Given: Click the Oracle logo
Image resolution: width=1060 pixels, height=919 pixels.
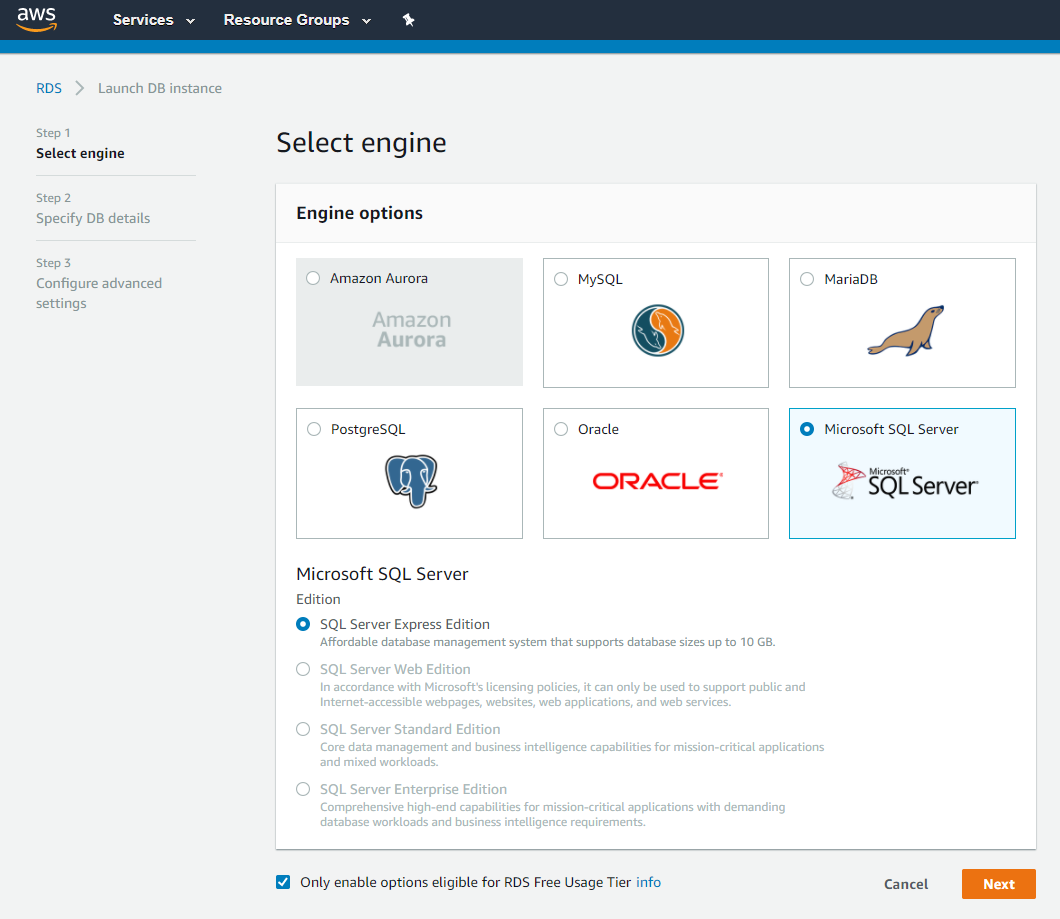Looking at the screenshot, I should click(x=658, y=481).
